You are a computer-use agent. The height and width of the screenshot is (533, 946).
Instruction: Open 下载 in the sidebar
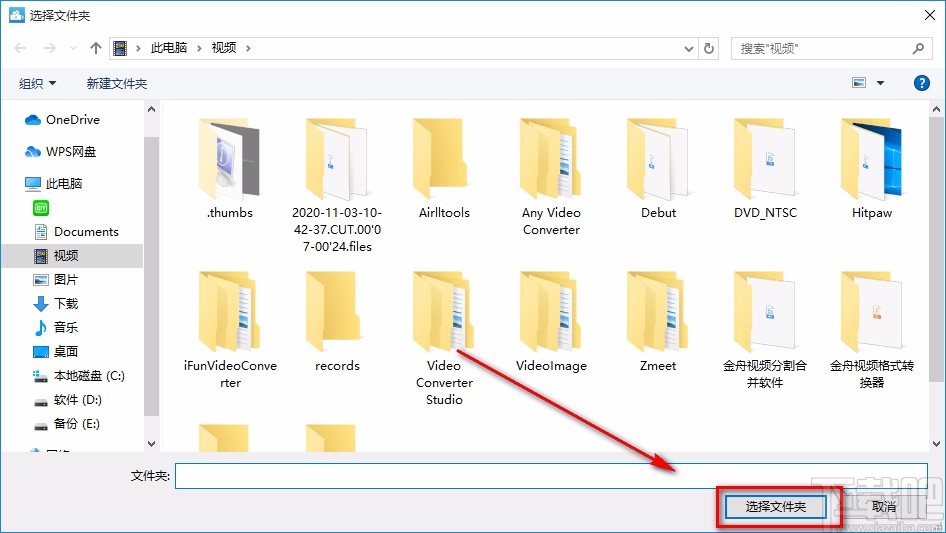[56, 304]
